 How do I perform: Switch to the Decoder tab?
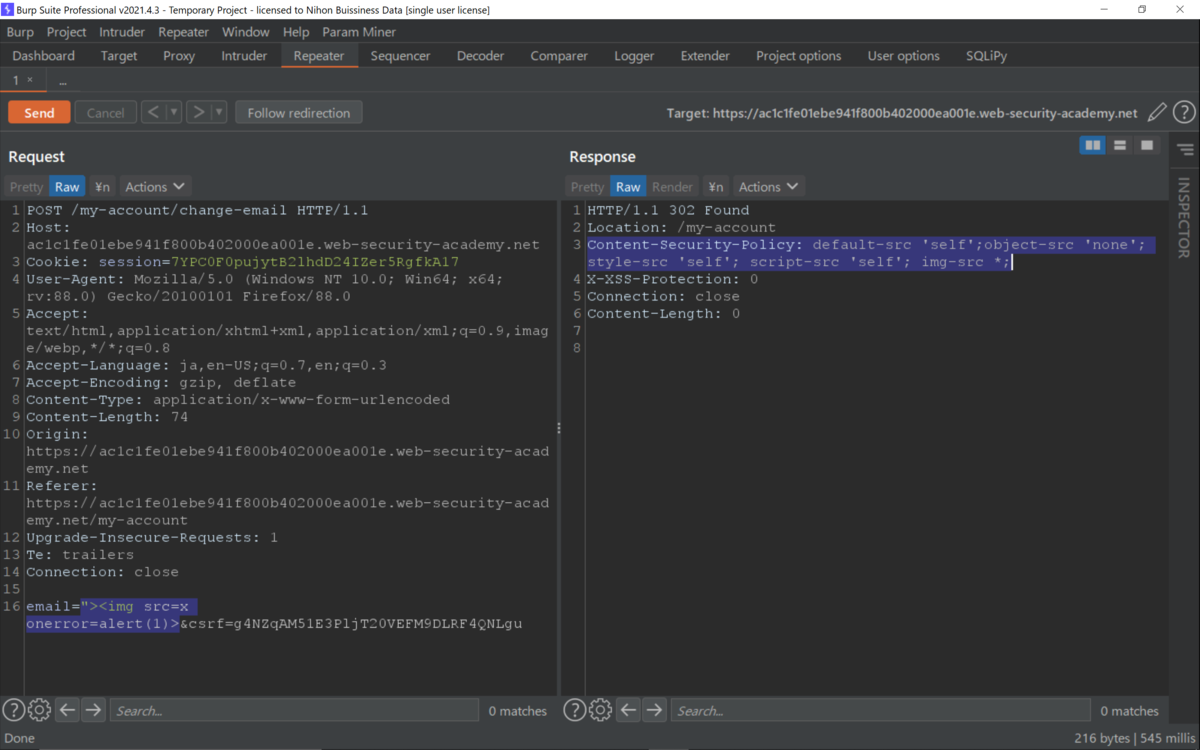click(x=480, y=56)
